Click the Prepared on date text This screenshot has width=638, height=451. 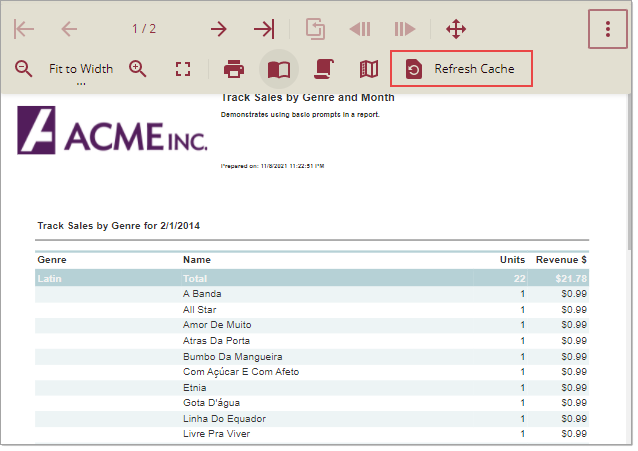[x=273, y=166]
